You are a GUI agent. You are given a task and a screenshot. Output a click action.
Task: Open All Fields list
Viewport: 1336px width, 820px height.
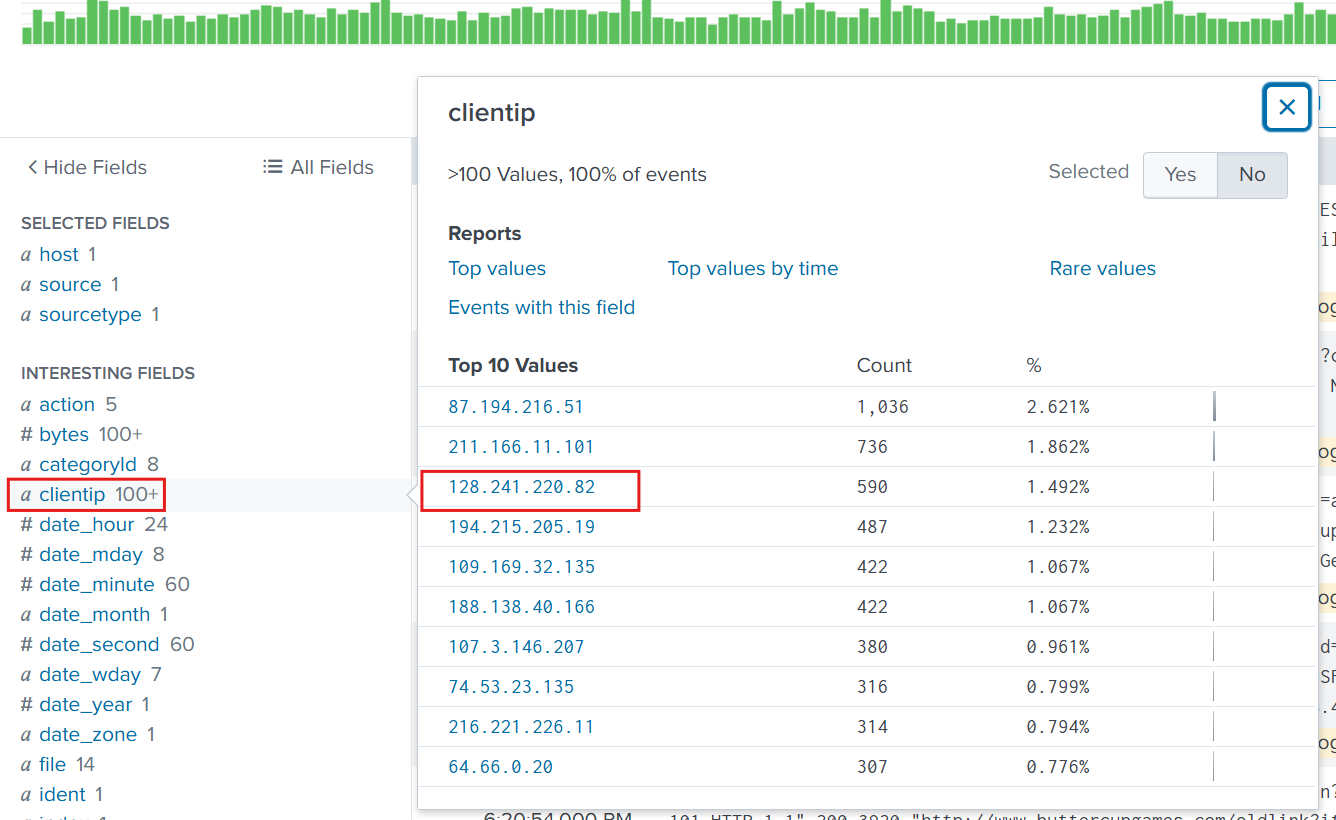[x=318, y=167]
